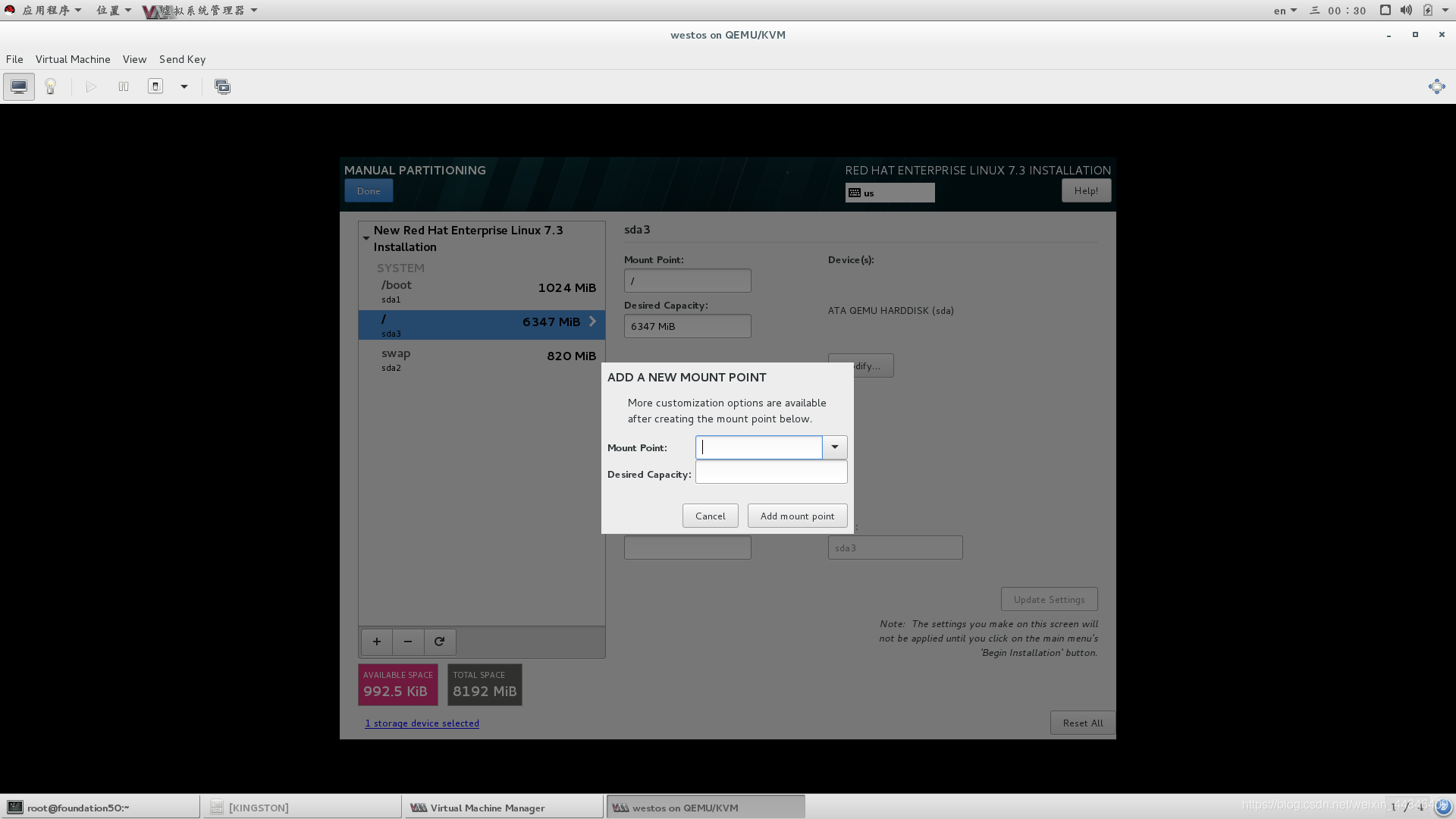Click the us keyboard layout indicator
The height and width of the screenshot is (819, 1456).
click(890, 193)
